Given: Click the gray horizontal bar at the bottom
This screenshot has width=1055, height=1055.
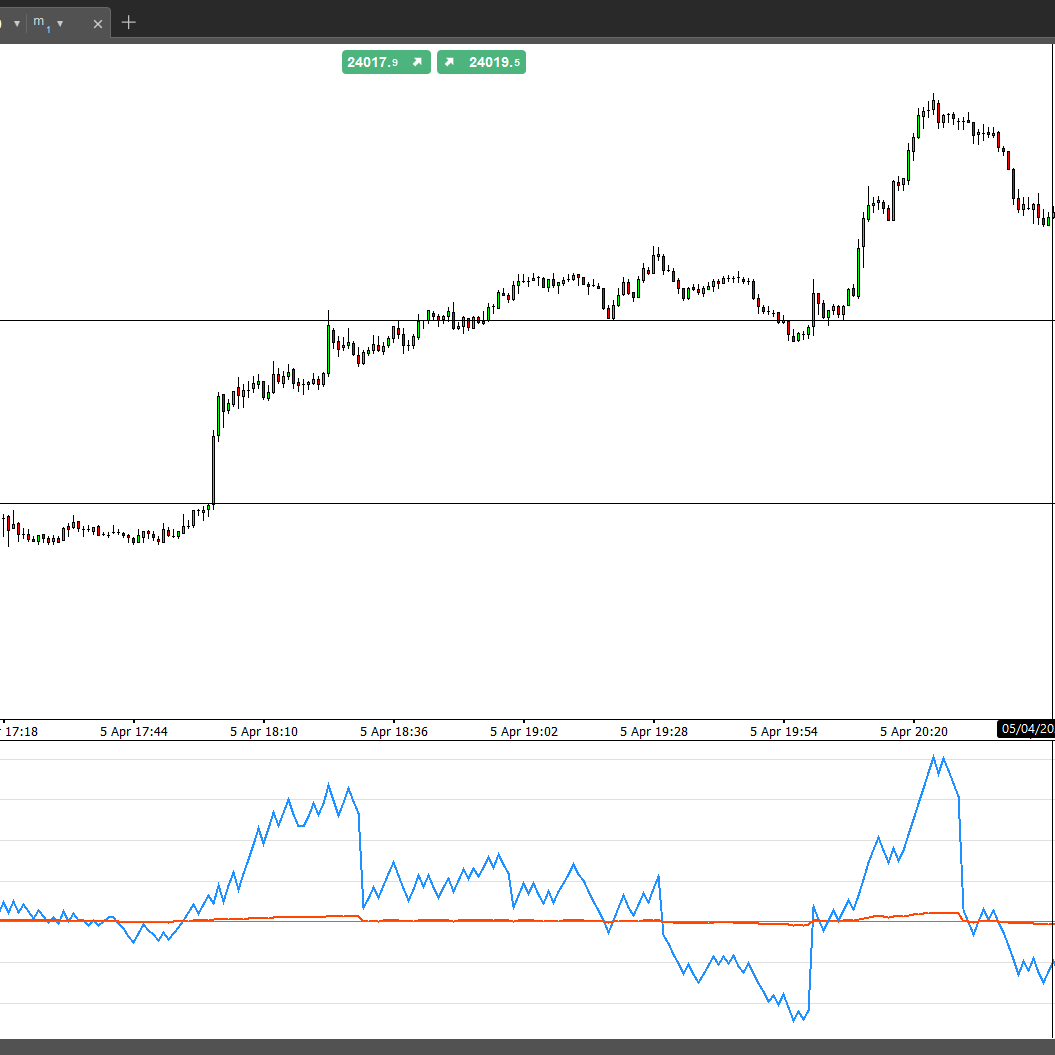Looking at the screenshot, I should pyautogui.click(x=527, y=1046).
